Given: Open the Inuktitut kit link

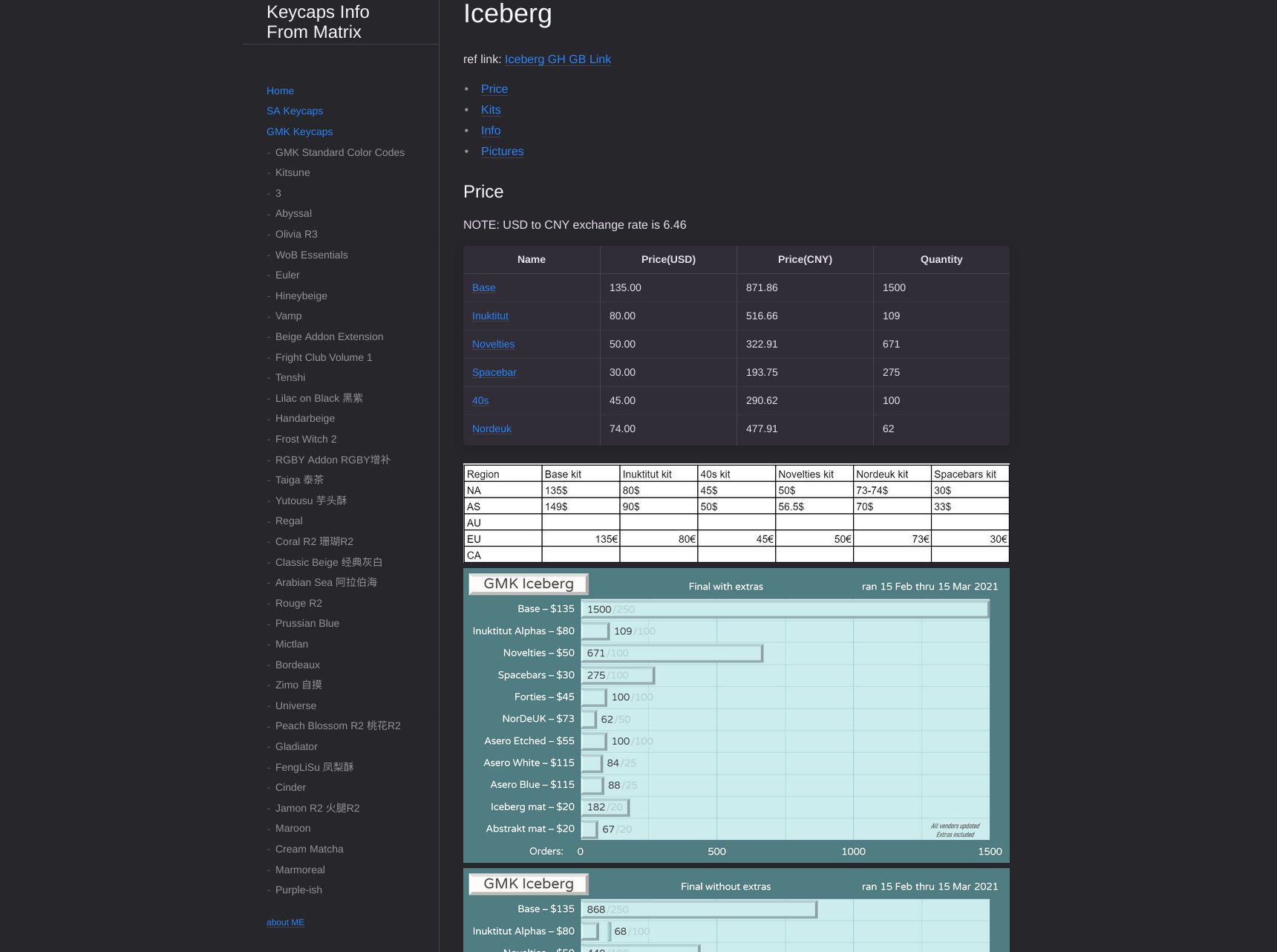Looking at the screenshot, I should (490, 316).
